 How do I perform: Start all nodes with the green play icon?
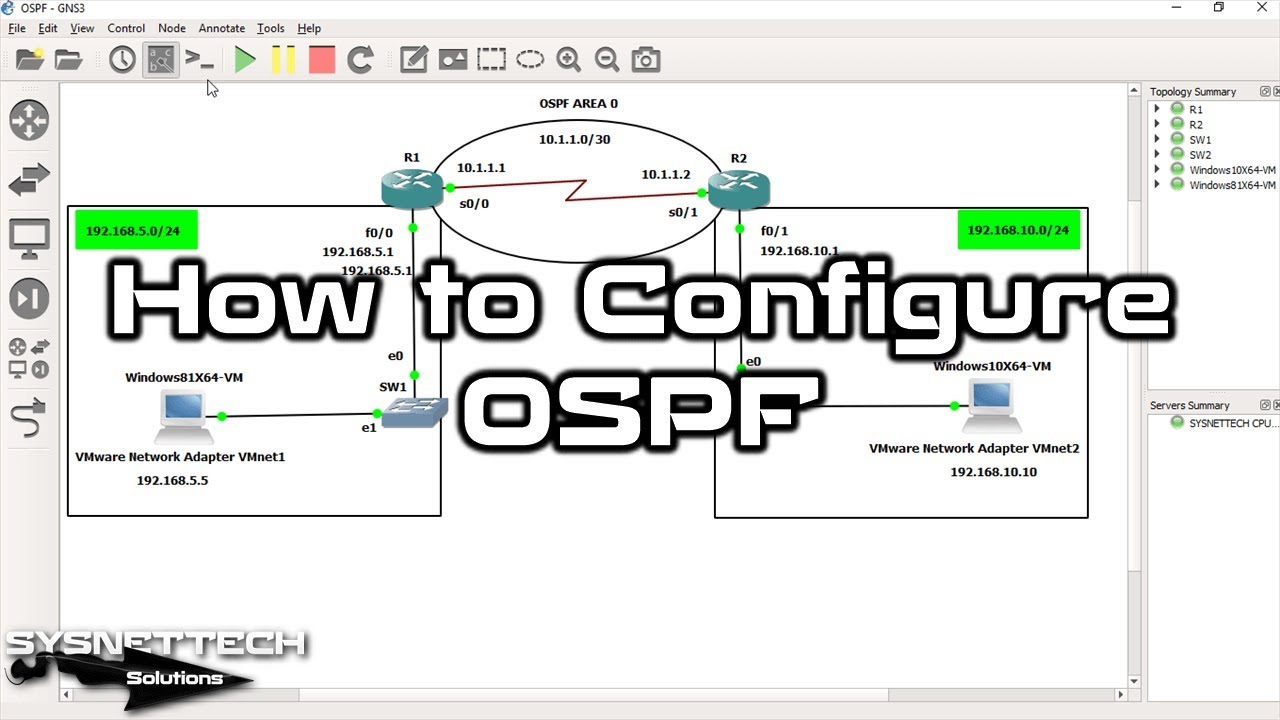[245, 60]
